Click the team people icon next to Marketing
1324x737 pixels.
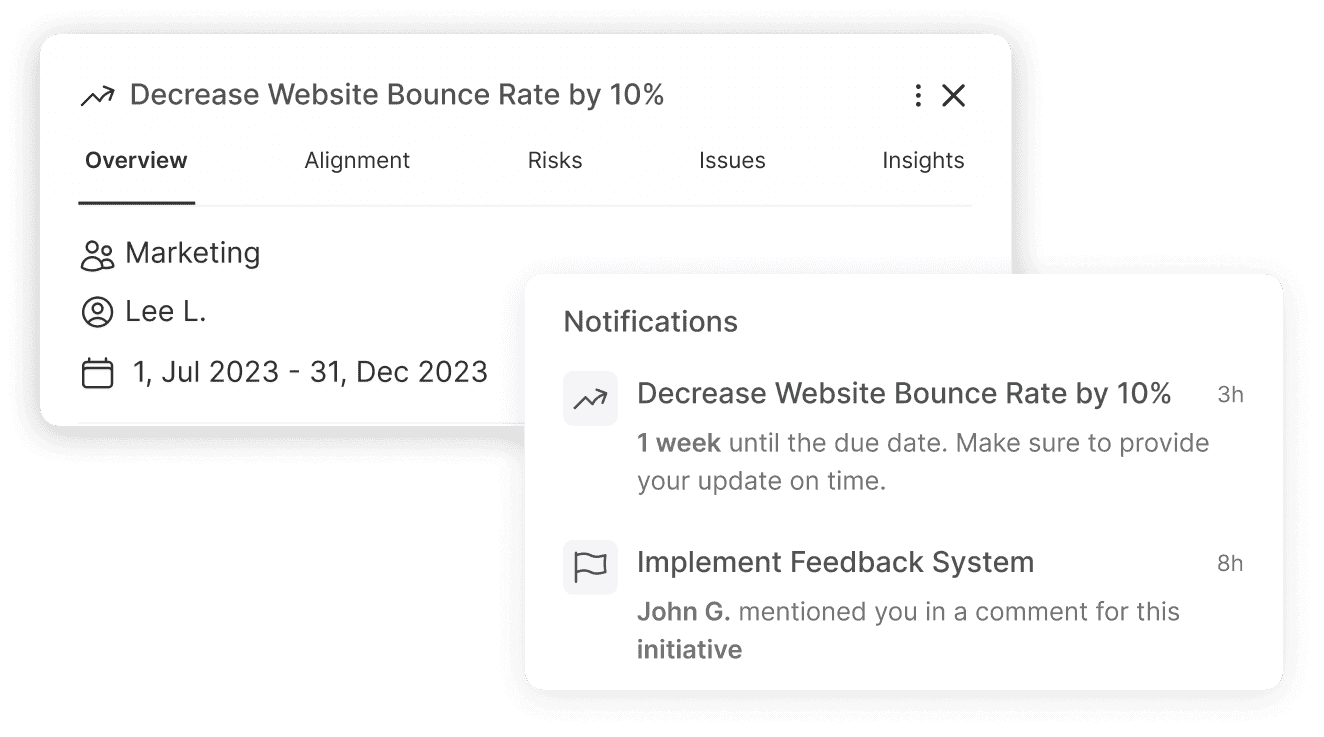[97, 255]
